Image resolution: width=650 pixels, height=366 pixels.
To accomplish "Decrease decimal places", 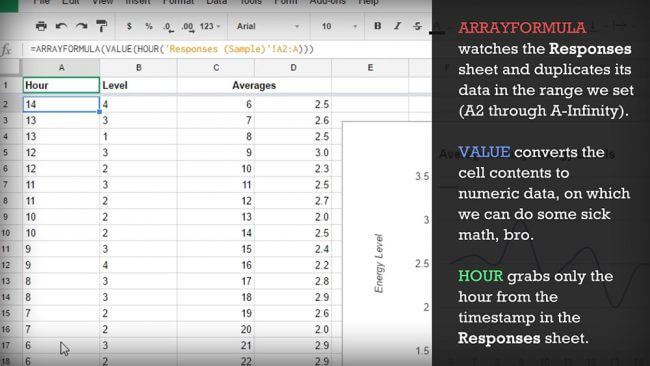I will [x=168, y=27].
